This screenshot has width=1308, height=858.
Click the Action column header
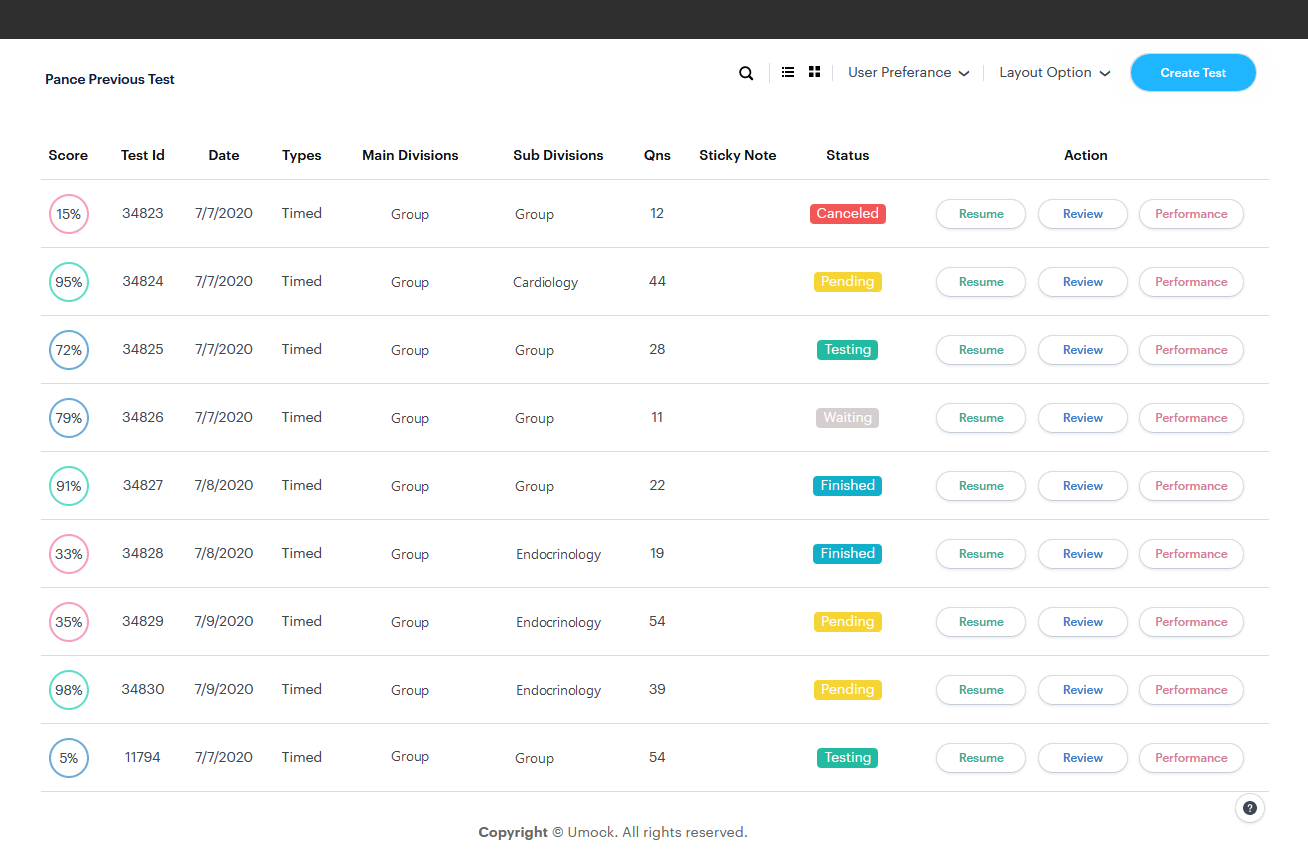click(1086, 155)
